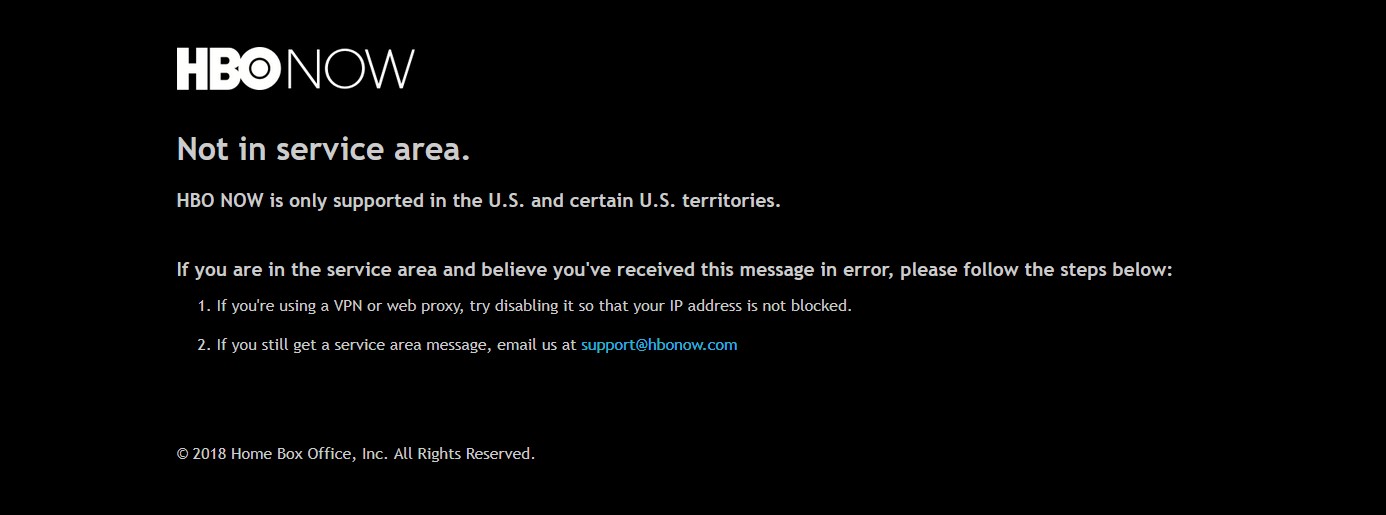Click list number '1.' marker
Viewport: 1386px width, 515px height.
(x=204, y=306)
